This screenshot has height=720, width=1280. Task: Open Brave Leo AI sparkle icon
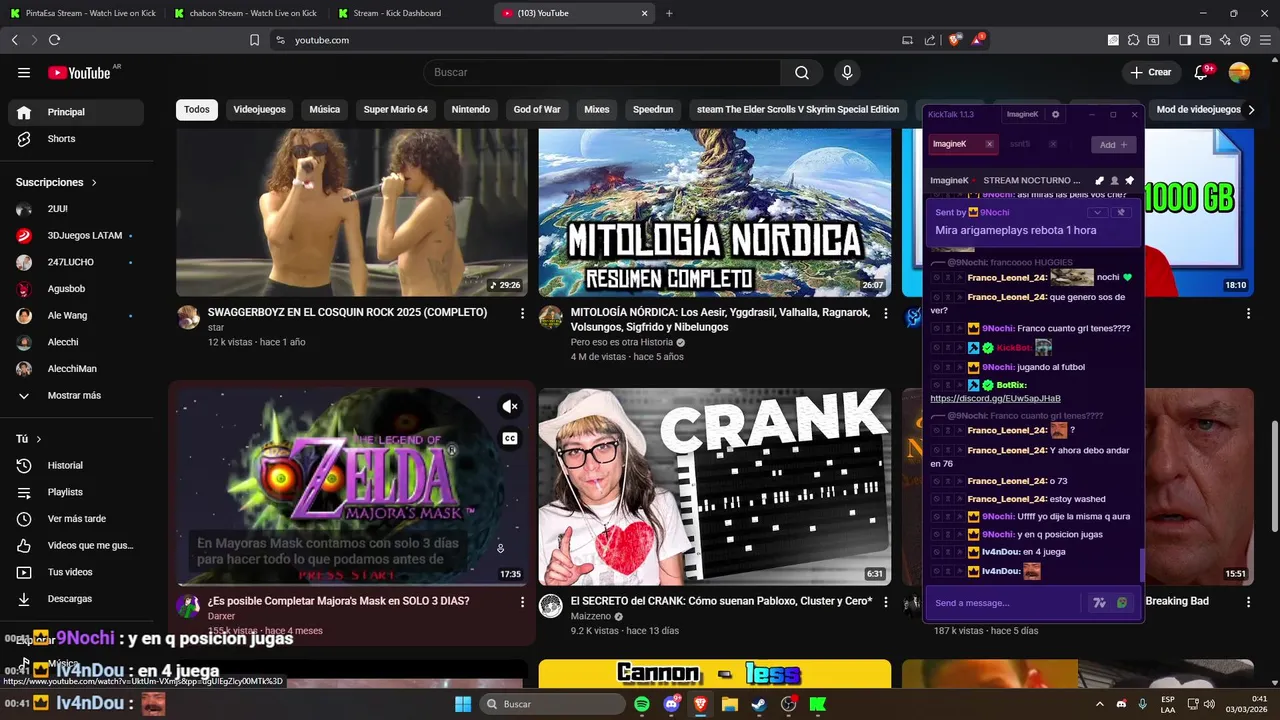pyautogui.click(x=1225, y=40)
